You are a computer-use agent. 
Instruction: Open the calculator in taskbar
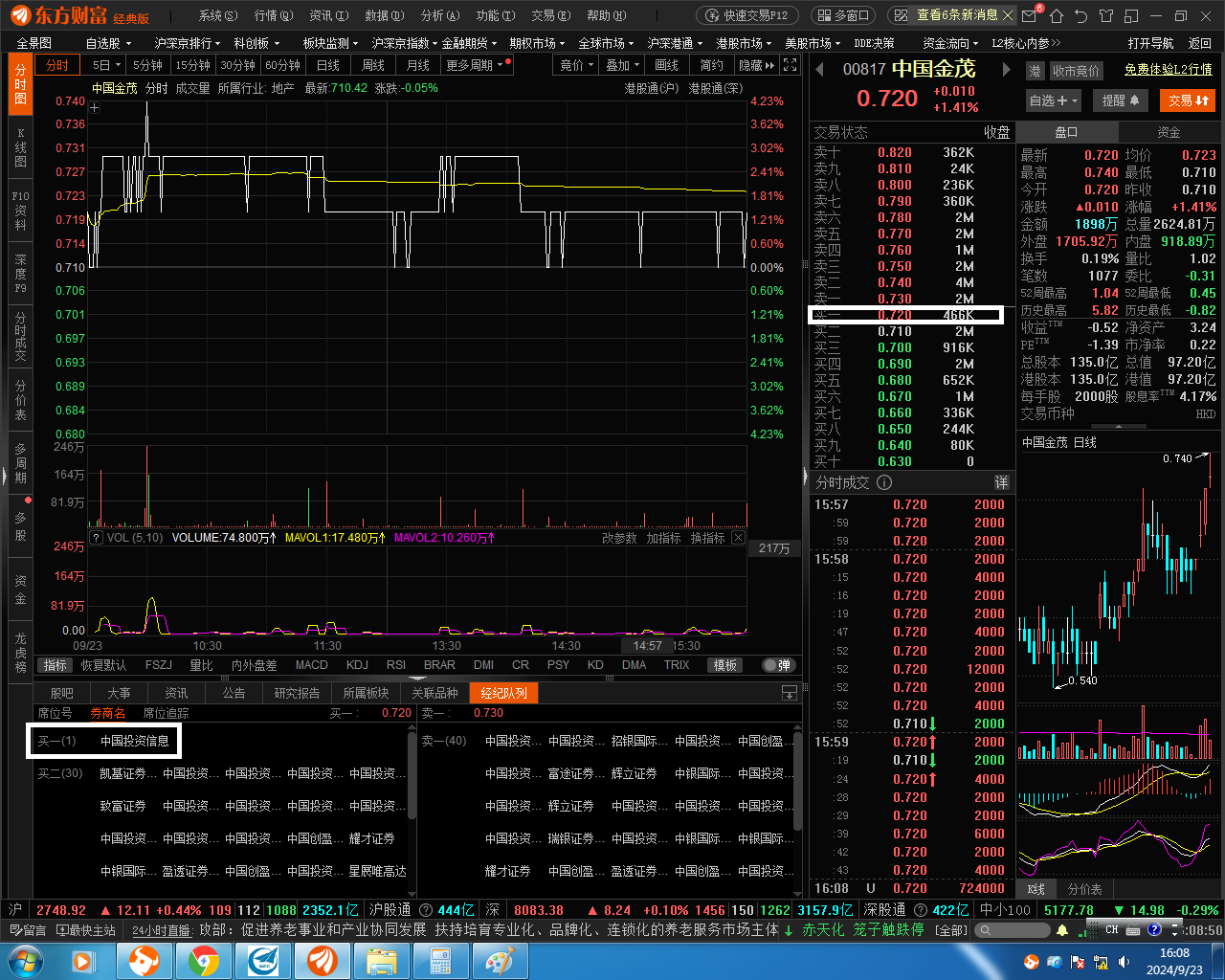pos(439,960)
